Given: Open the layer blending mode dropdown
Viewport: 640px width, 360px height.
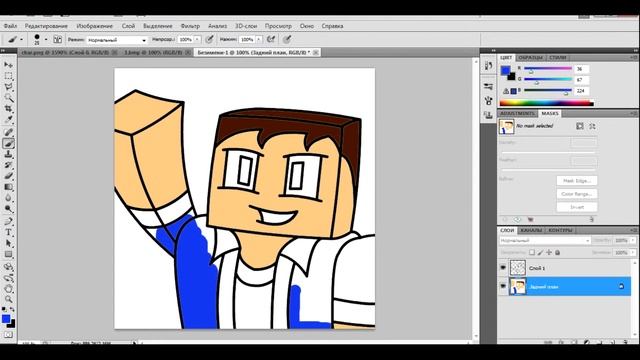Looking at the screenshot, I should tap(545, 241).
